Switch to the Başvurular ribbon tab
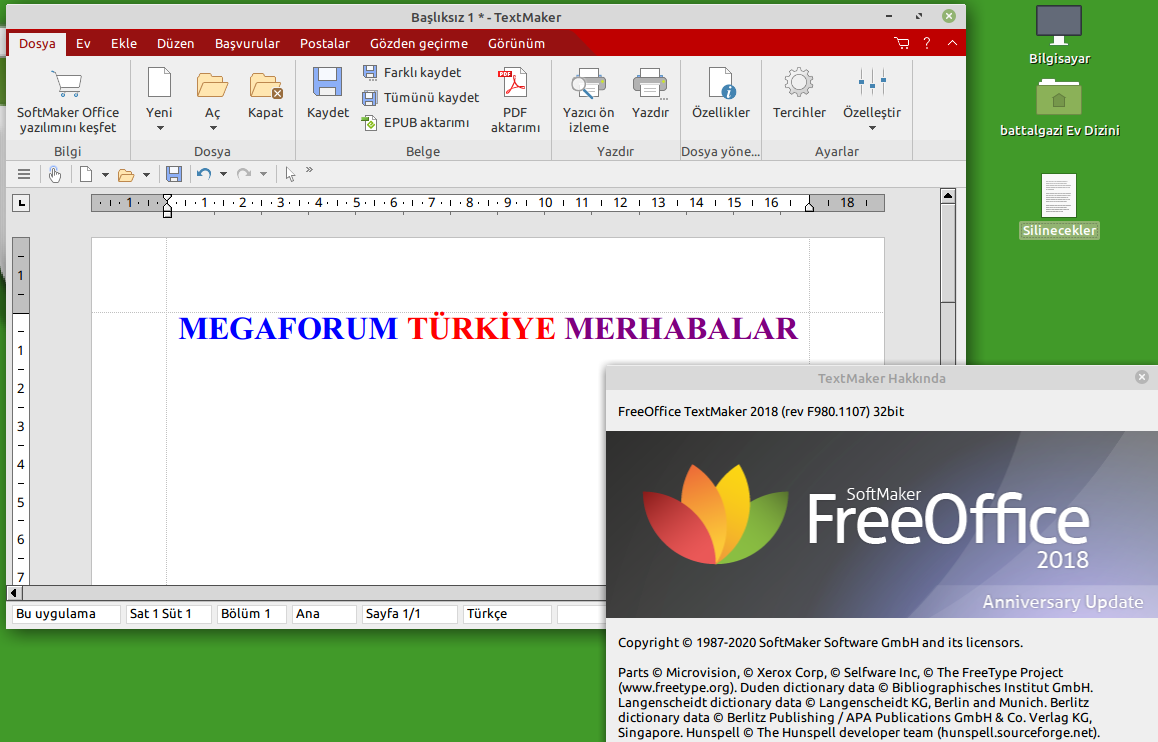The image size is (1158, 742). pyautogui.click(x=247, y=44)
